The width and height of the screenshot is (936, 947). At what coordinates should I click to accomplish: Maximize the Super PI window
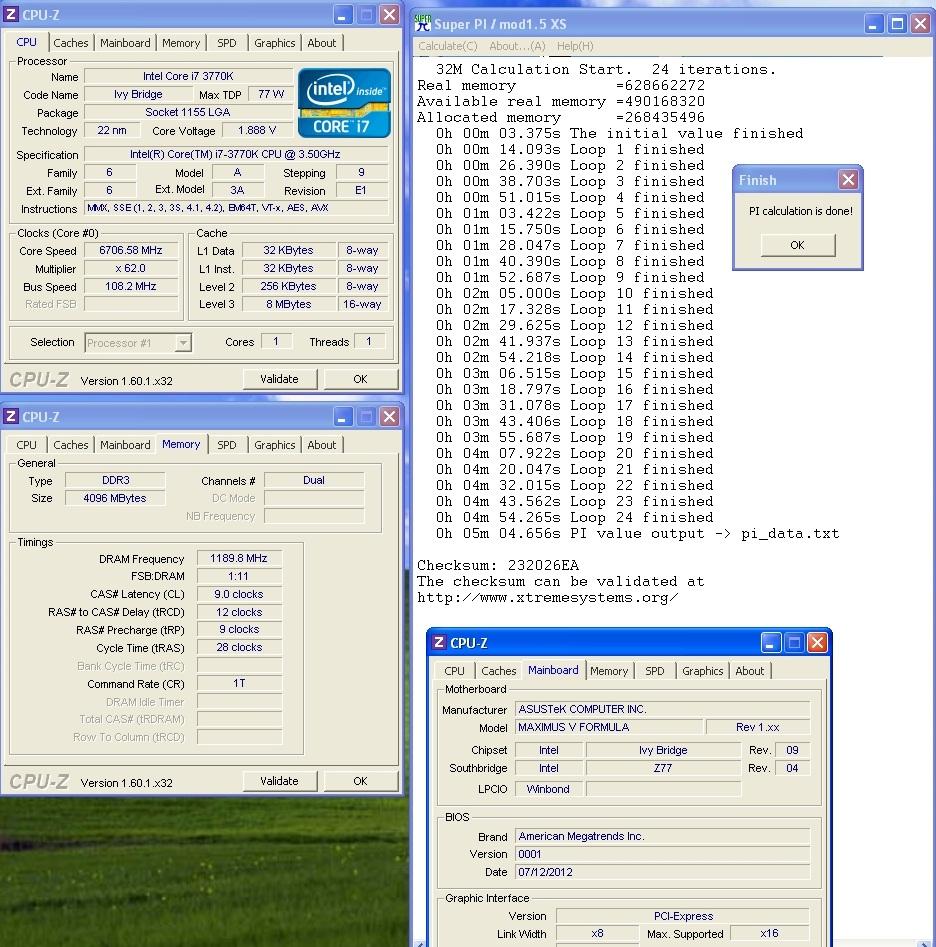click(x=897, y=24)
